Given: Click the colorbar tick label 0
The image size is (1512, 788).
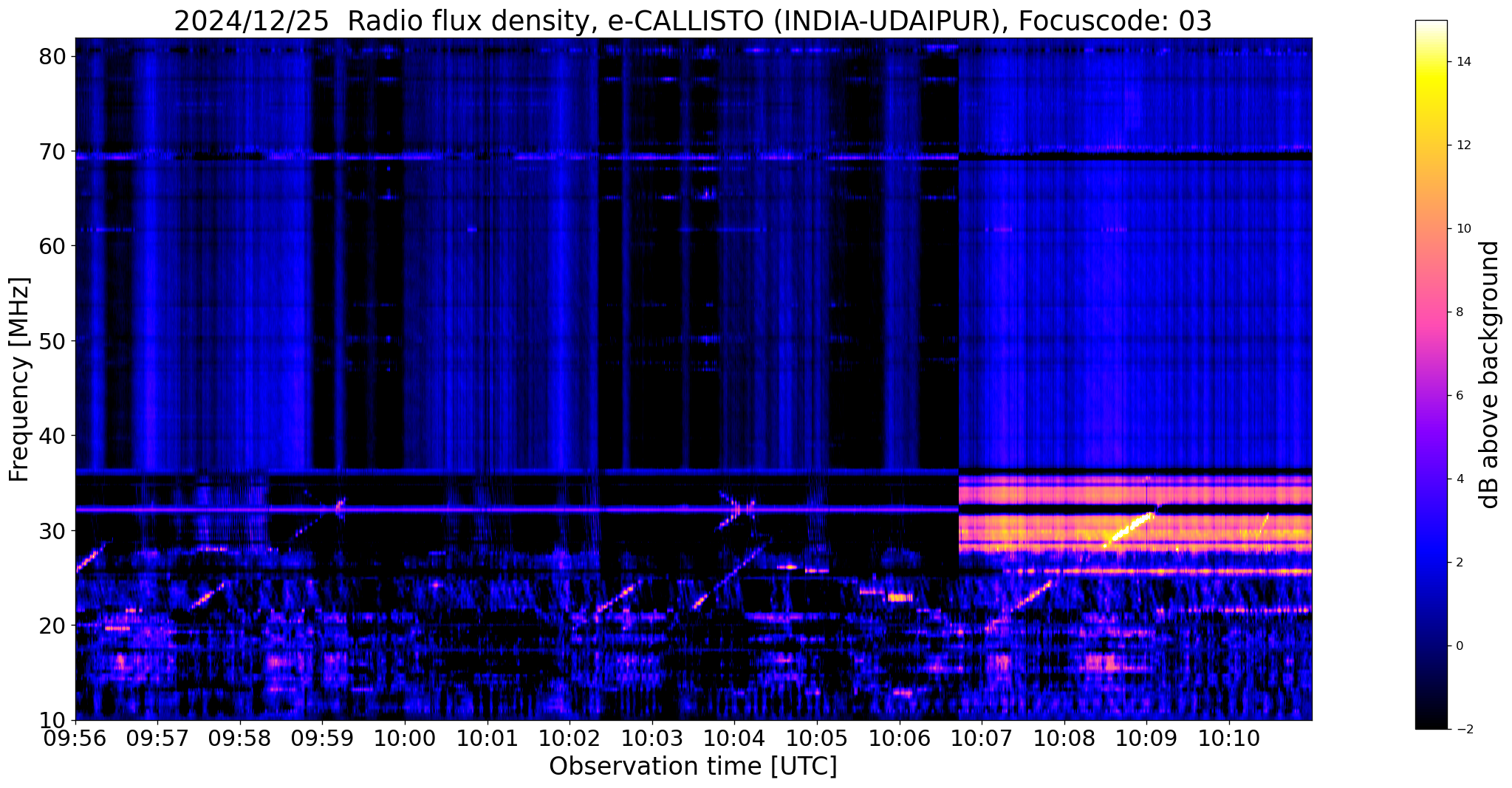Looking at the screenshot, I should click(1459, 646).
